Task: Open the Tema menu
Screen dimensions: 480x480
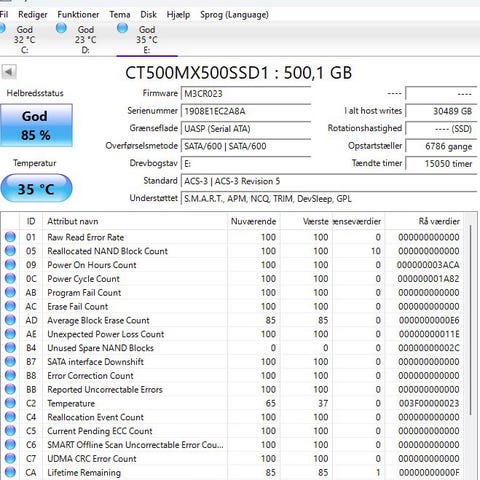Action: coord(120,15)
